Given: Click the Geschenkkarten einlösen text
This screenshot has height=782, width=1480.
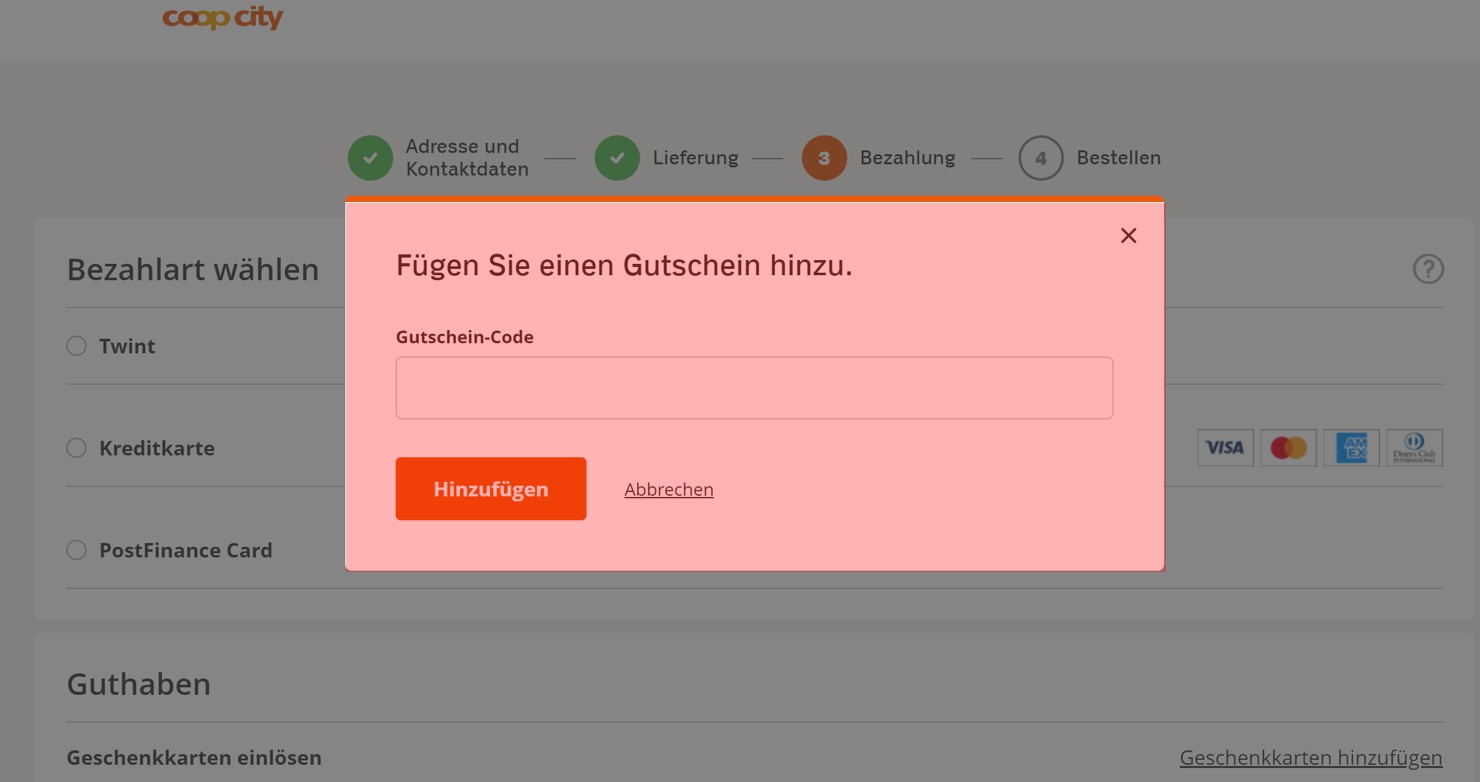Looking at the screenshot, I should click(x=194, y=758).
